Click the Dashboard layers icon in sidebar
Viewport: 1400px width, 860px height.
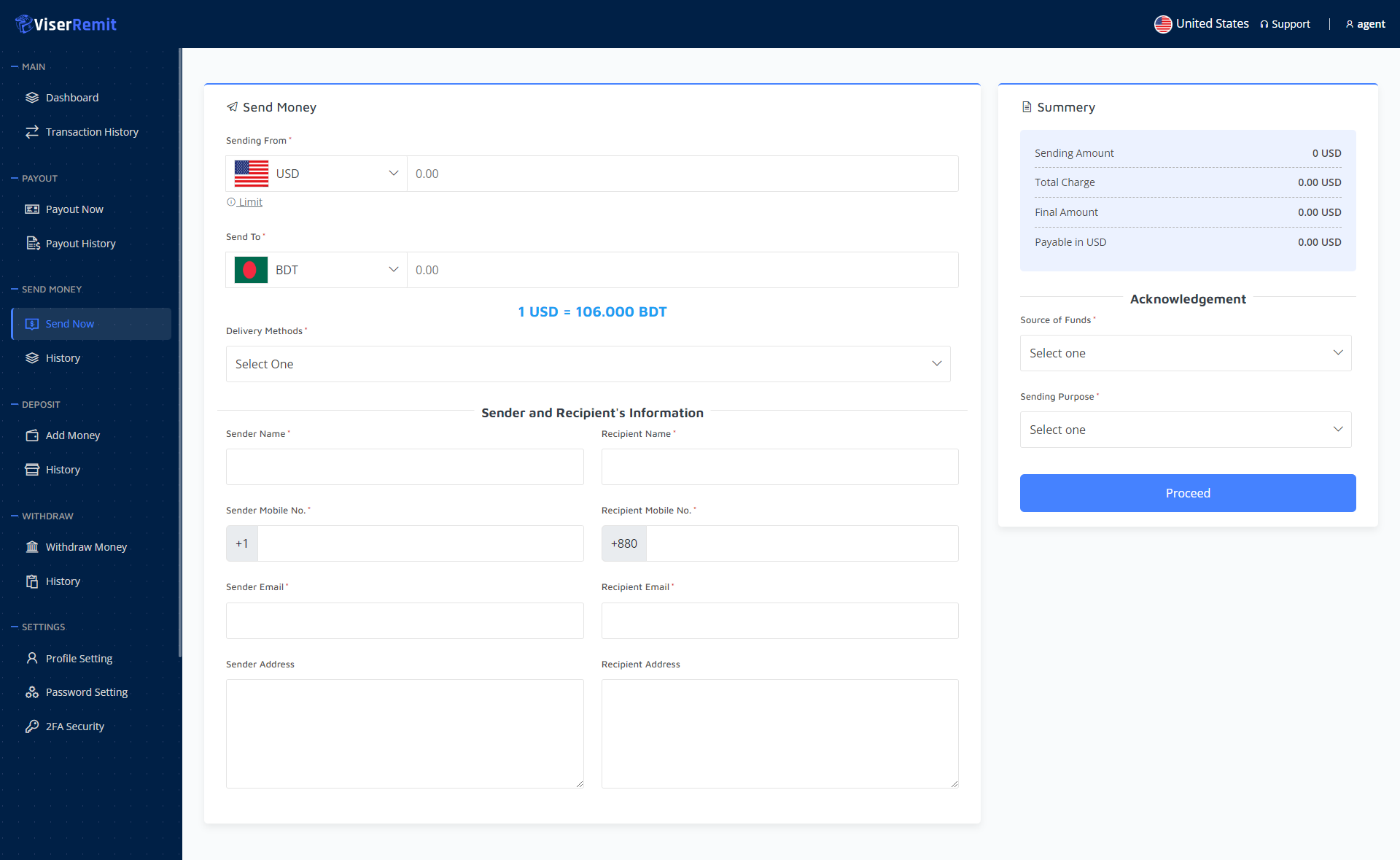click(32, 98)
